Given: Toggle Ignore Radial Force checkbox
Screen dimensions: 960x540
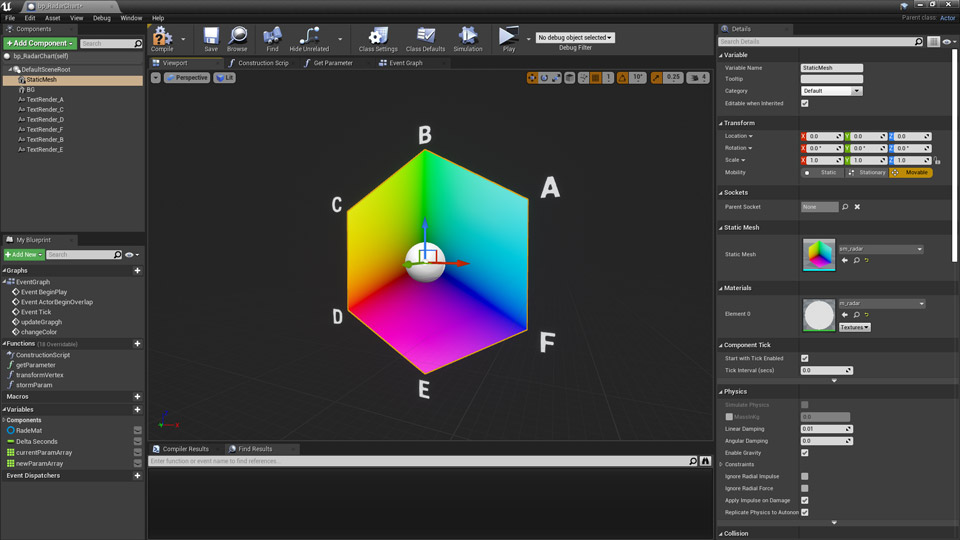Looking at the screenshot, I should (804, 489).
